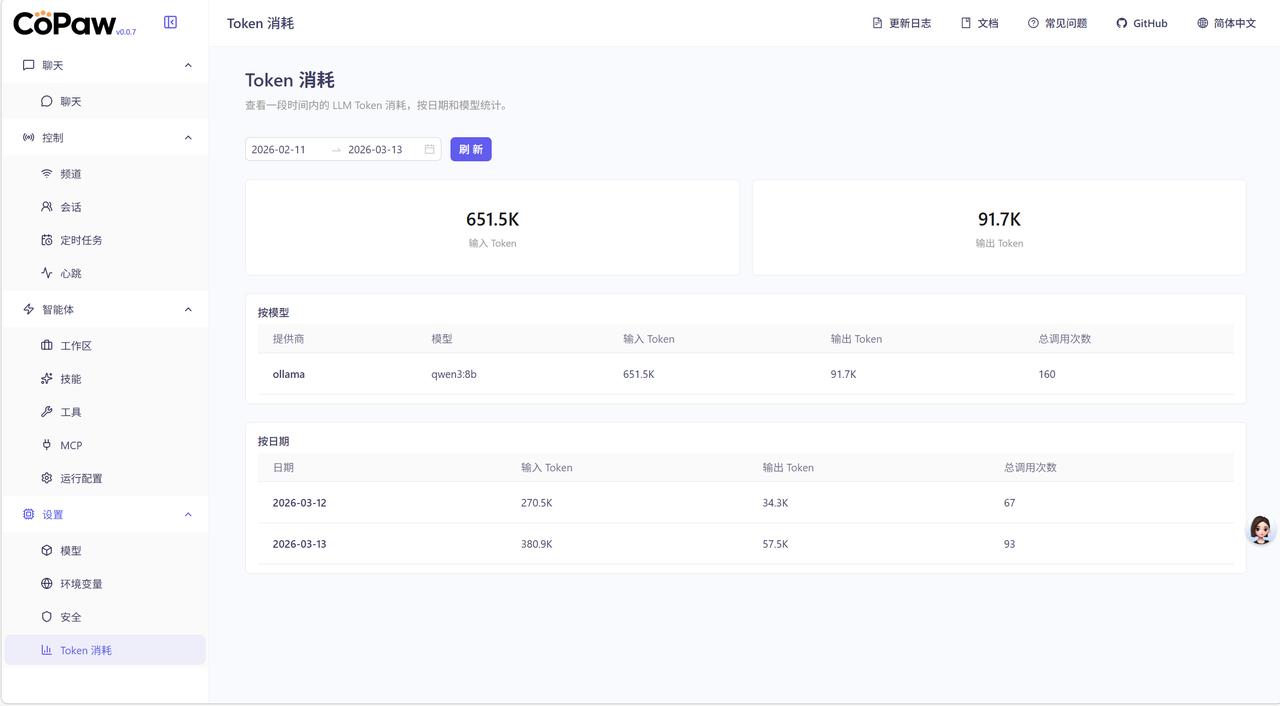Collapse the 控制 sidebar group
Image resolution: width=1280 pixels, height=706 pixels.
point(188,137)
